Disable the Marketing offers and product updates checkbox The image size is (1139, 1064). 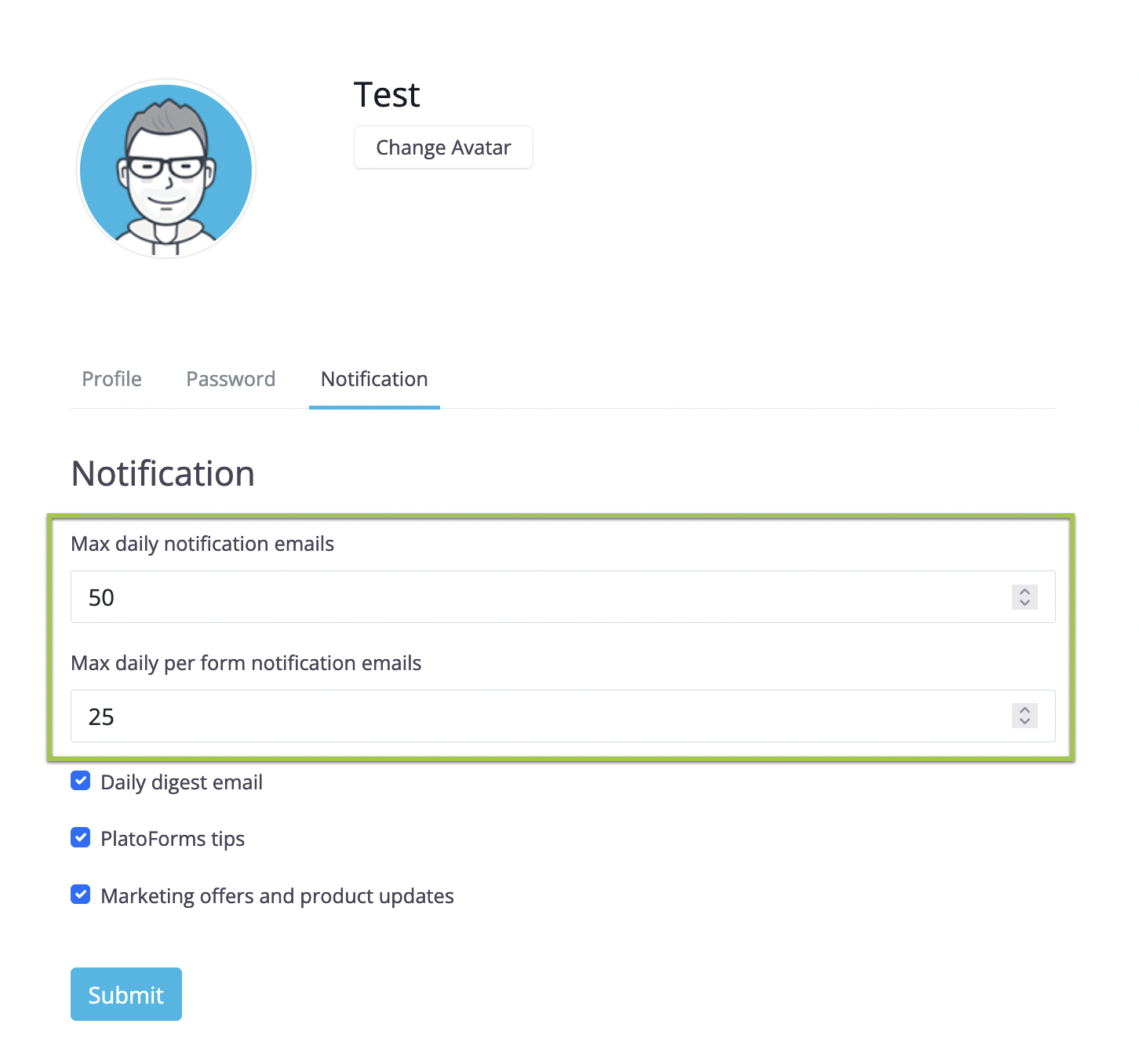(81, 895)
